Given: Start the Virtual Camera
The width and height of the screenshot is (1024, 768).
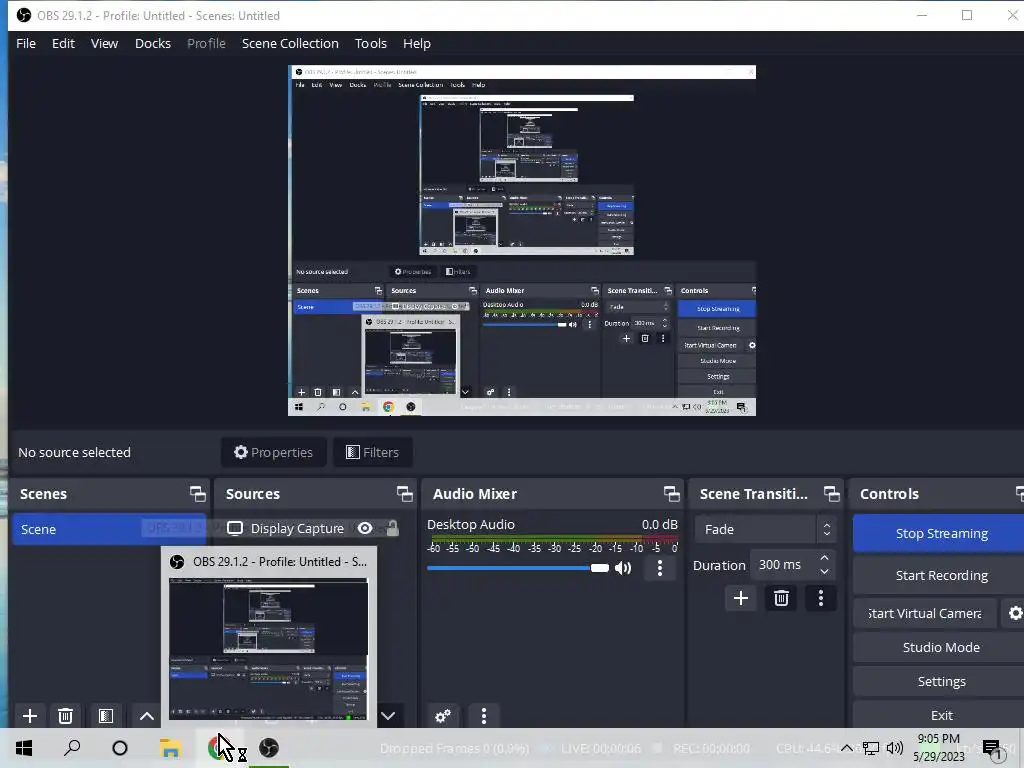Looking at the screenshot, I should point(925,613).
